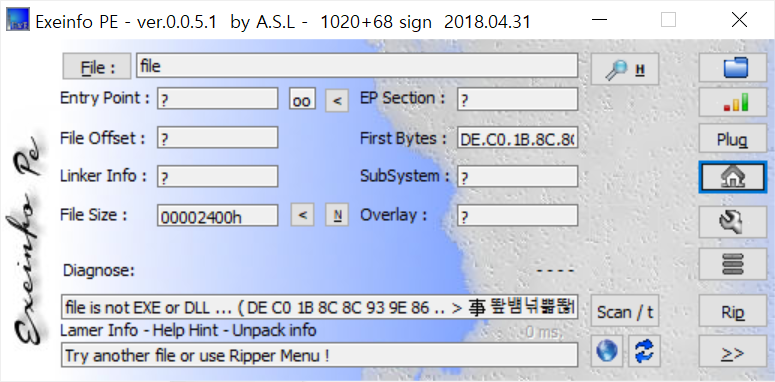
Task: Click the home icon button
Action: (x=732, y=177)
